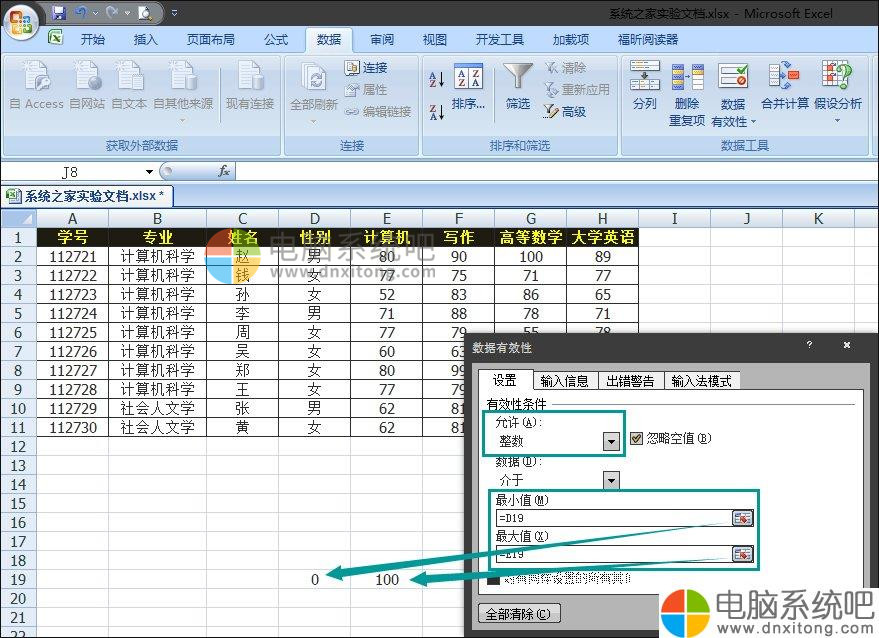Open the Formulas (公式) ribbon tab
The width and height of the screenshot is (879, 638).
click(x=276, y=40)
